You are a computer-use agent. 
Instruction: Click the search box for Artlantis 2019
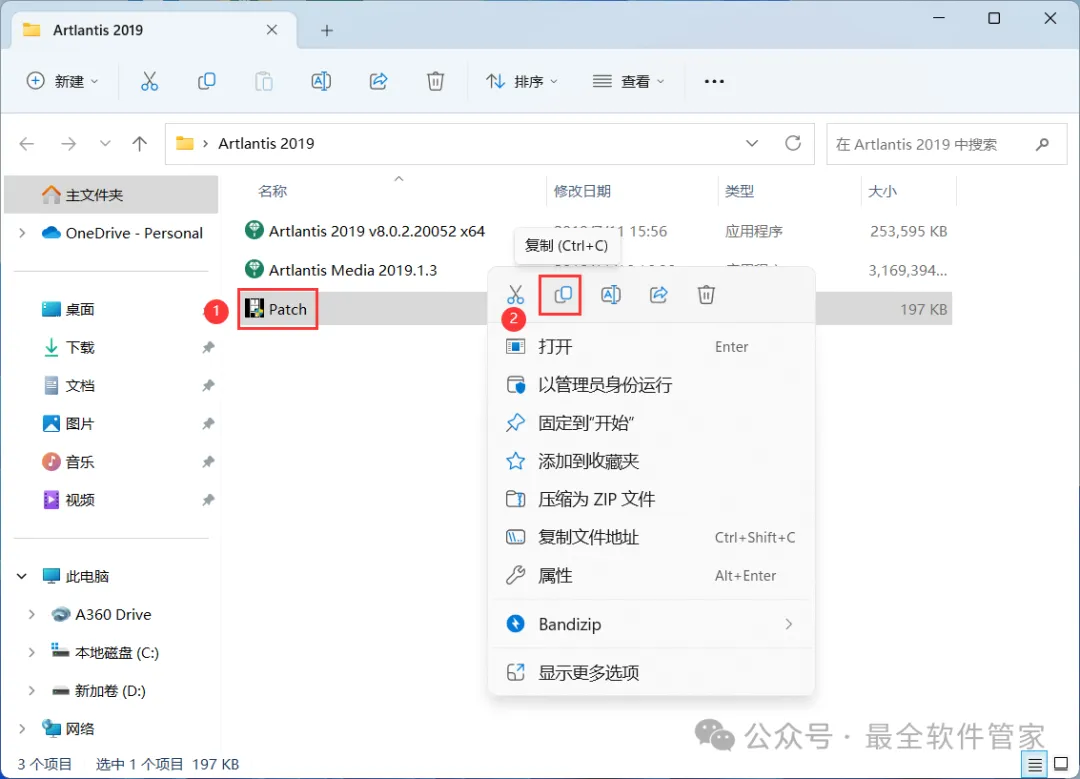click(x=946, y=144)
